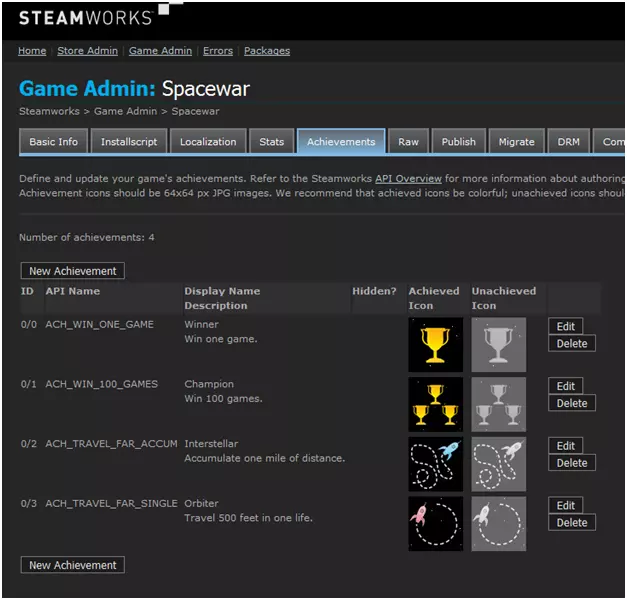Open the Game Admin navigation link
This screenshot has height=600, width=627.
pos(160,51)
